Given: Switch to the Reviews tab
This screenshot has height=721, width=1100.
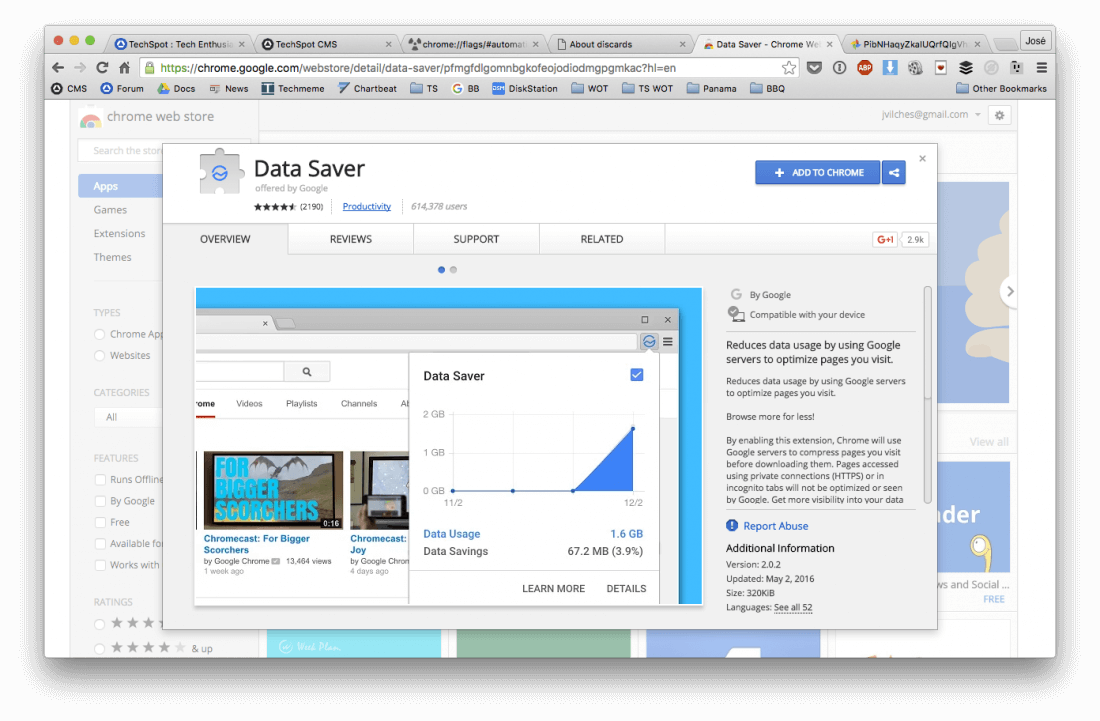Looking at the screenshot, I should (351, 239).
